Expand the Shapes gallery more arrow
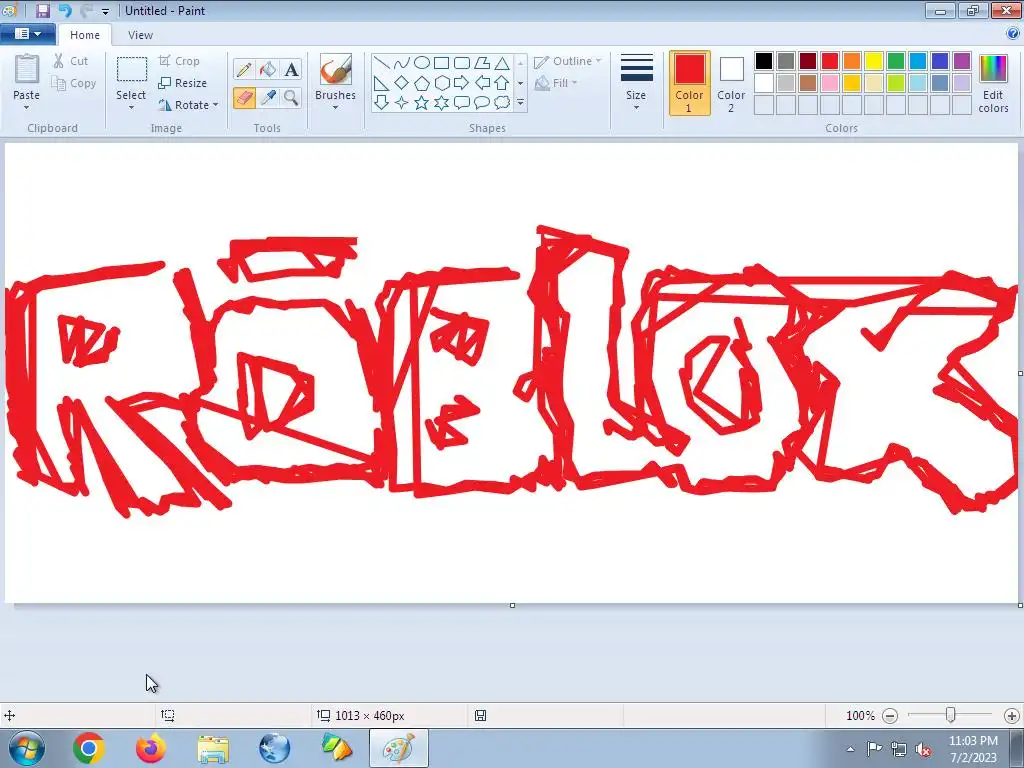The width and height of the screenshot is (1024, 768). point(520,103)
